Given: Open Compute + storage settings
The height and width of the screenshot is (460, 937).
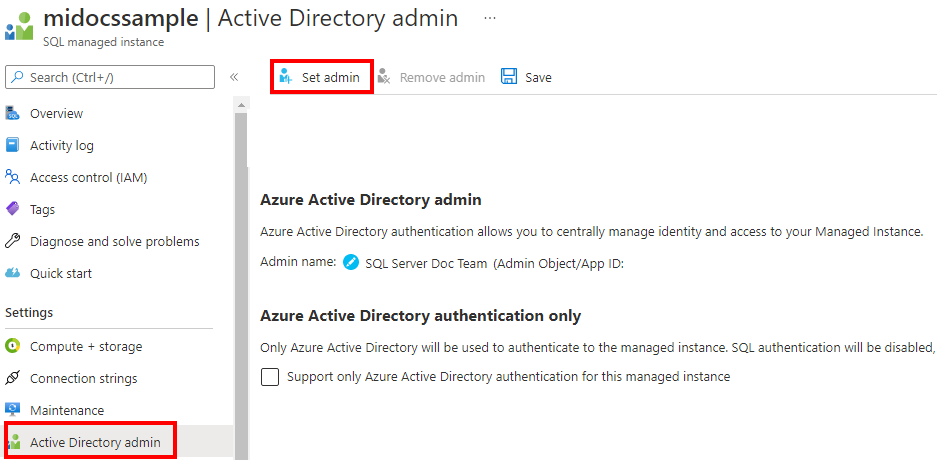Looking at the screenshot, I should coord(86,346).
